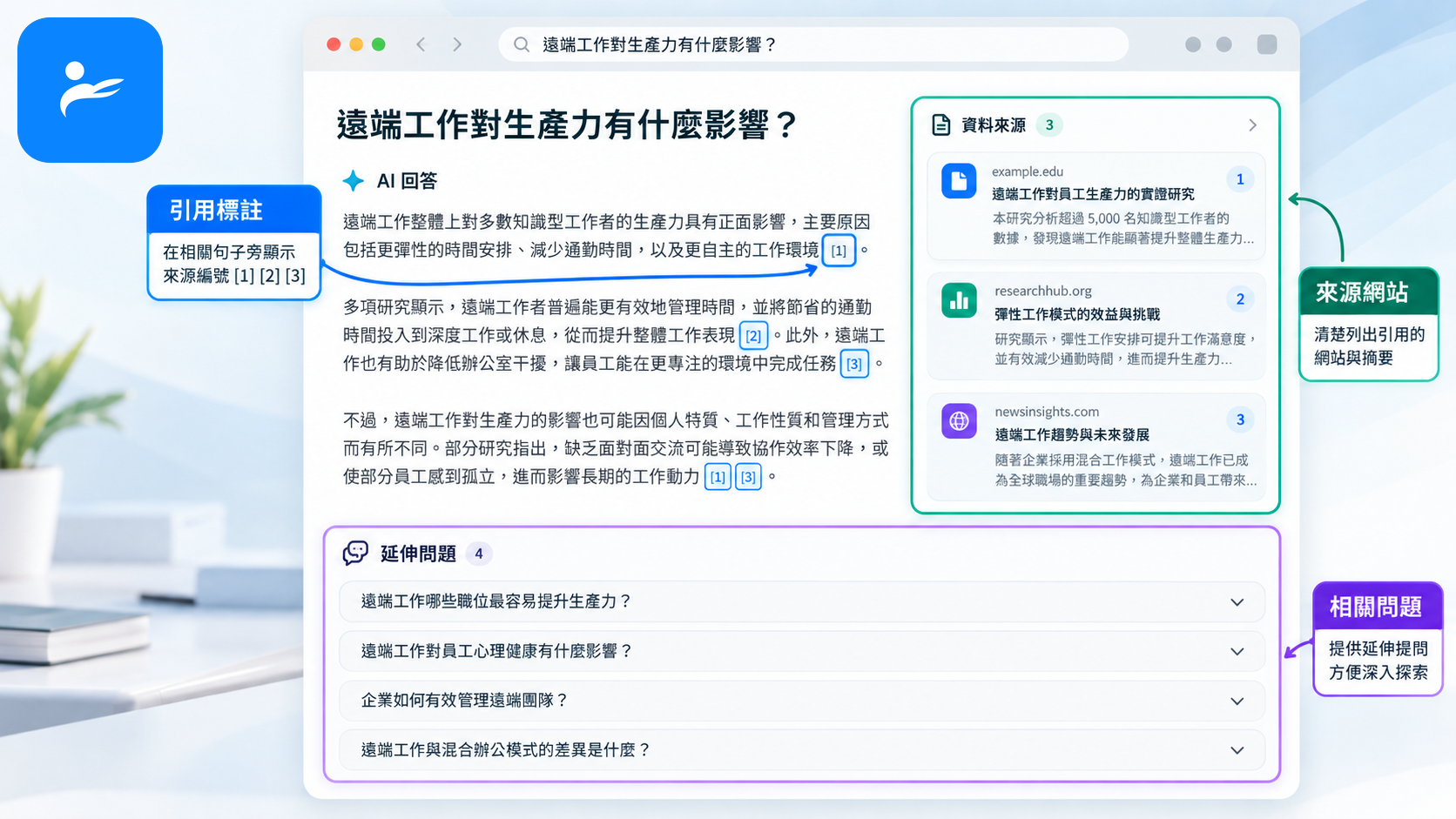Open source 遠端工作對員工生產力的實證研究
1456x819 pixels.
click(1093, 194)
